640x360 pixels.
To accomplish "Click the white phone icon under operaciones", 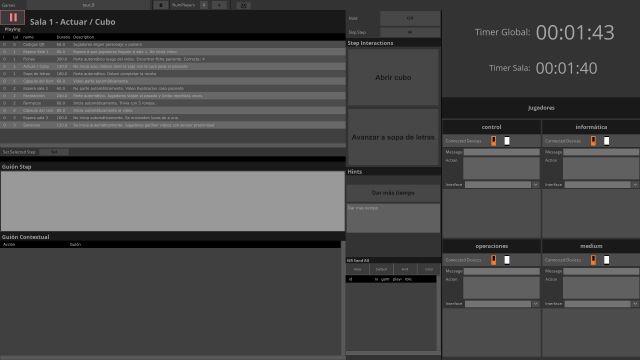I will point(507,260).
